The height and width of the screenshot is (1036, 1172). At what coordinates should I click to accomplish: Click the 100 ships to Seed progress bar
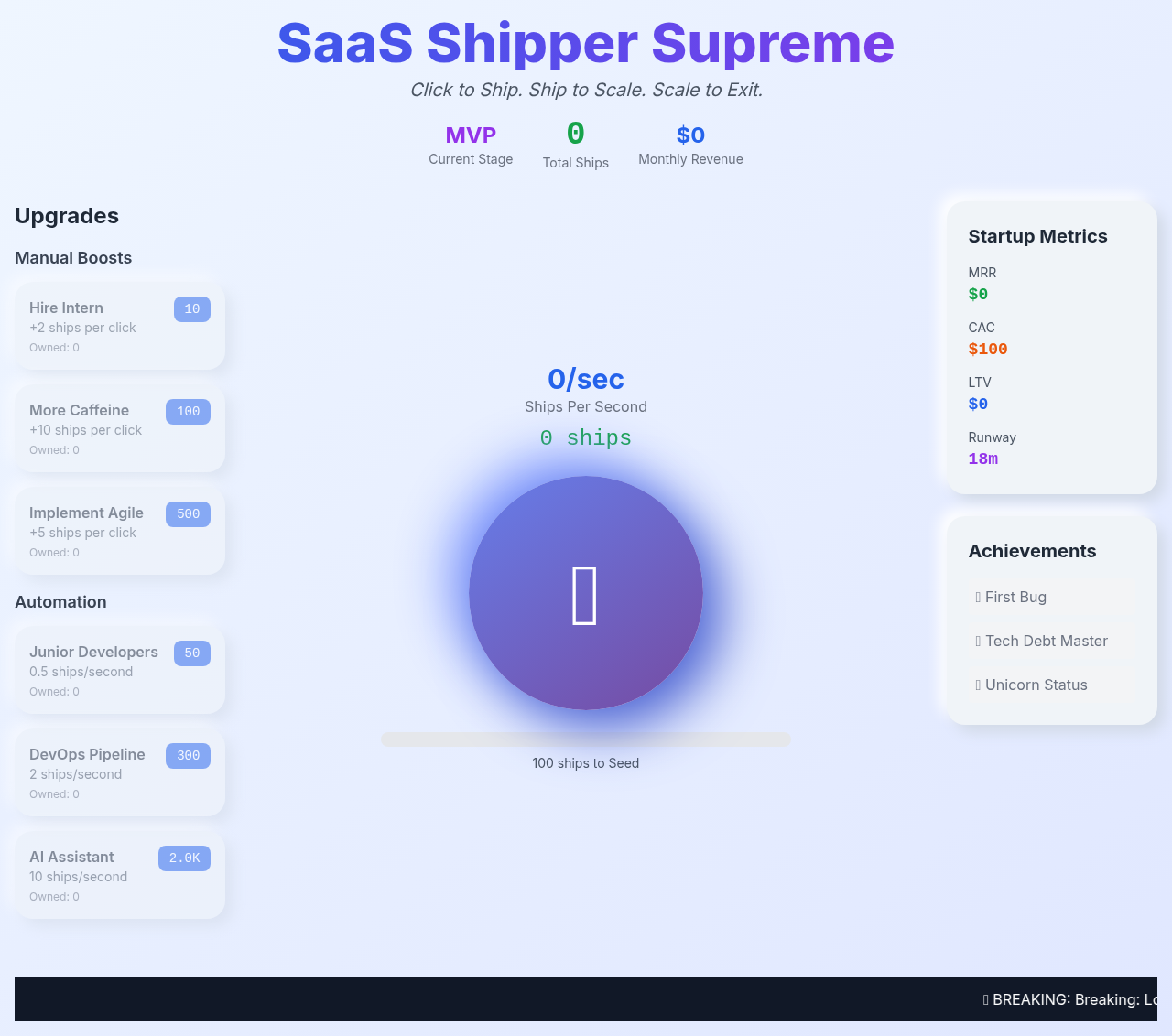pos(586,739)
